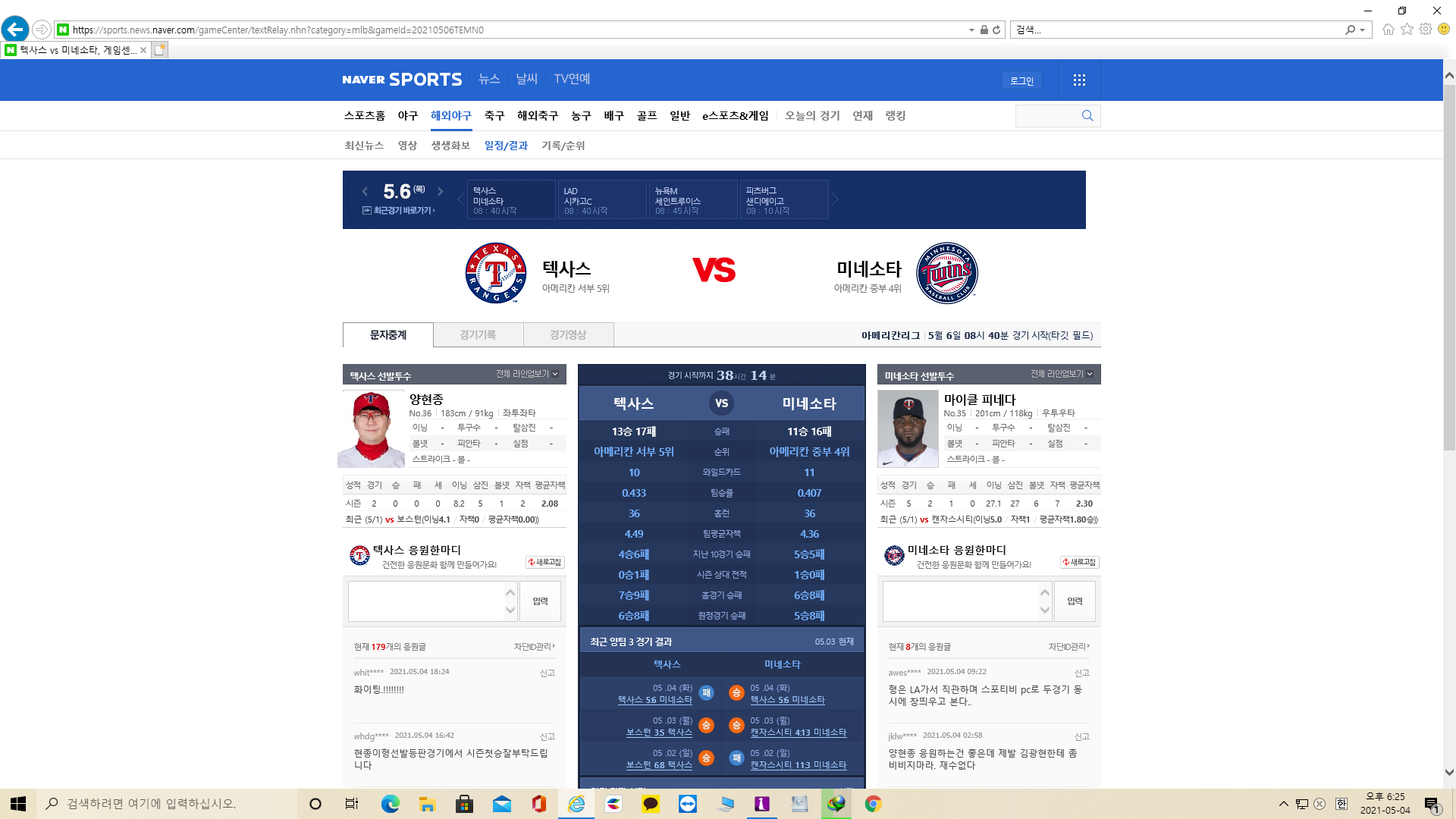Image resolution: width=1456 pixels, height=819 pixels.
Task: Select 문자중계 tab
Action: [388, 334]
